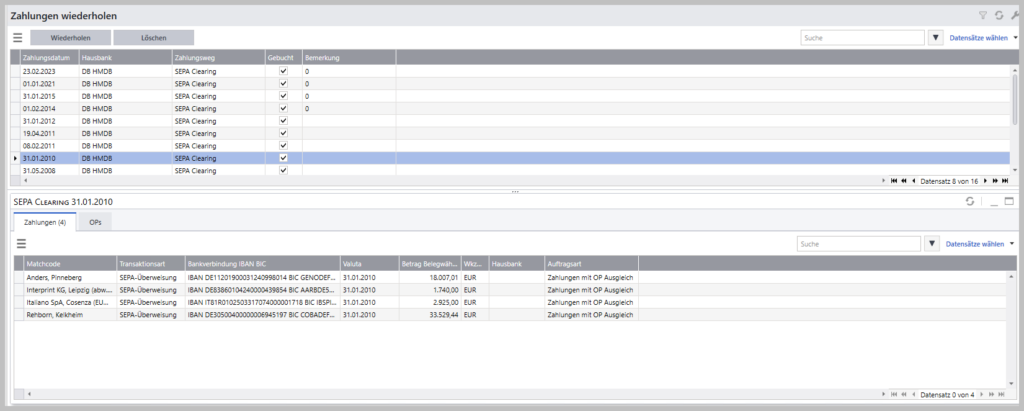Click the Wiederholen button
1024x411 pixels.
coord(71,38)
